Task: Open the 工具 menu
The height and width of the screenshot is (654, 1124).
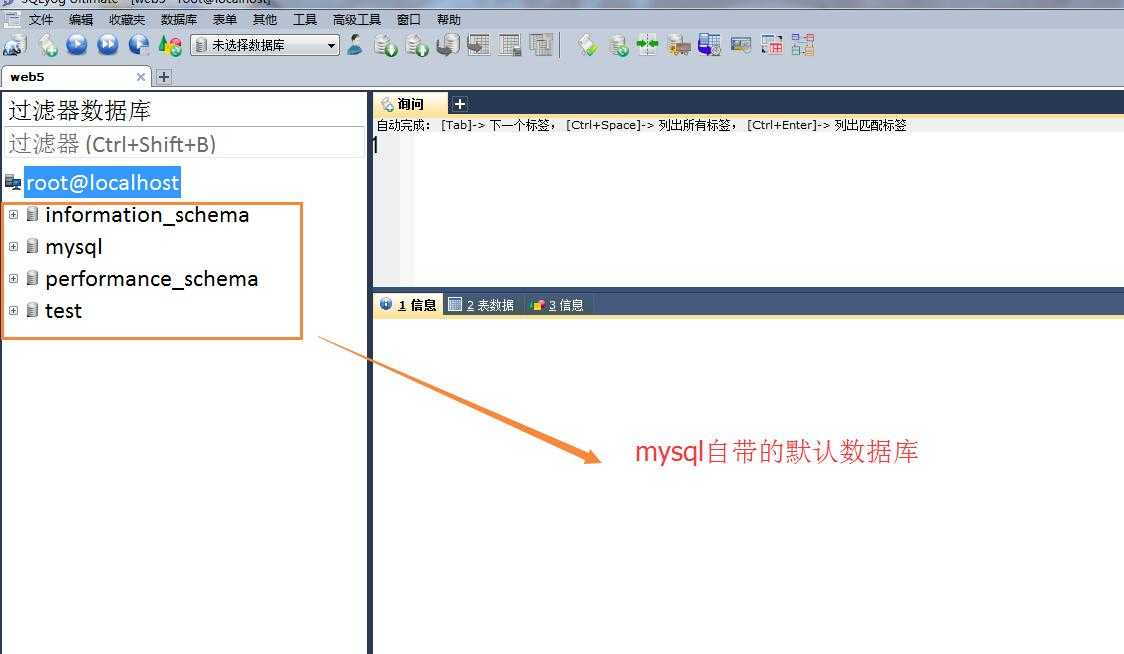Action: (x=305, y=19)
